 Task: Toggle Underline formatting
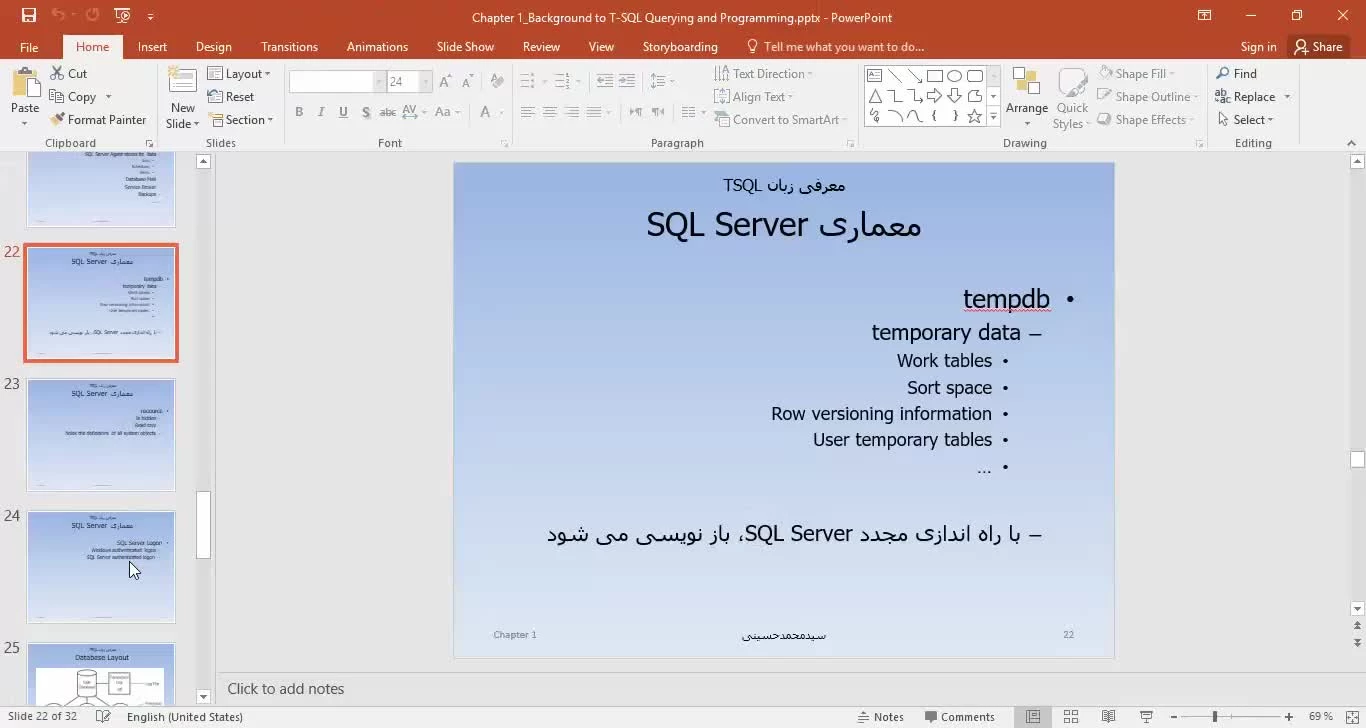click(x=344, y=112)
